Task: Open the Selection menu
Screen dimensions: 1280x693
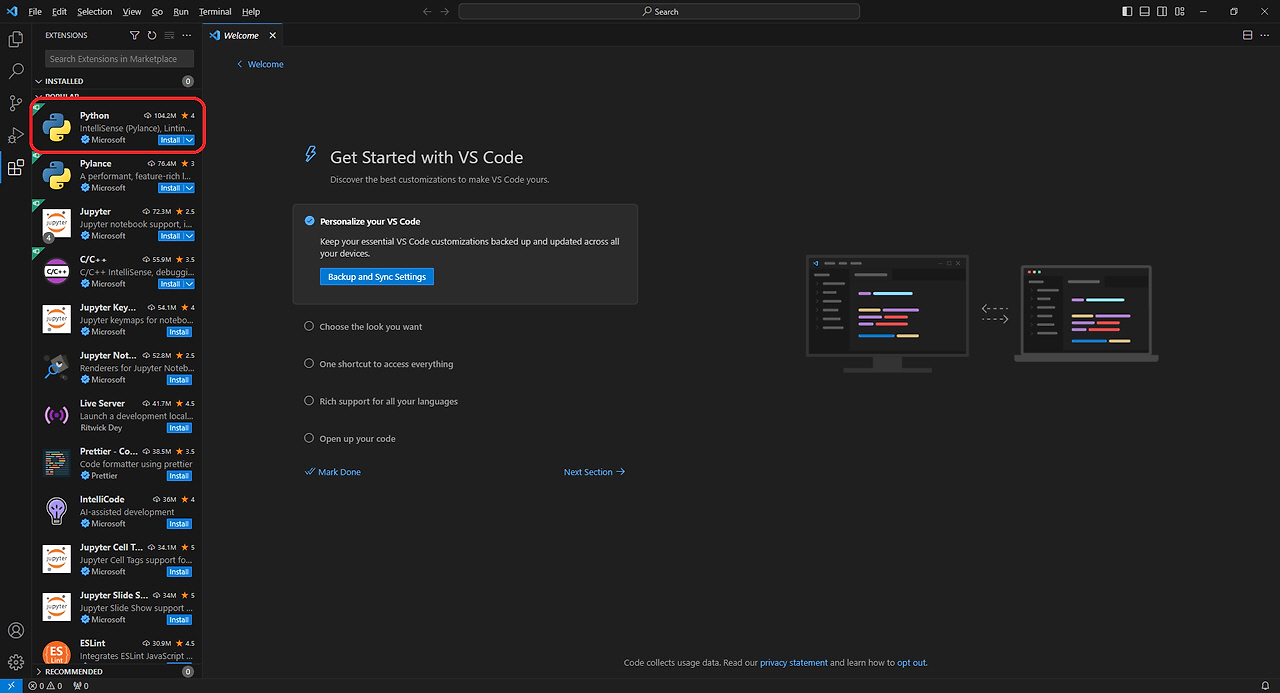Action: 95,11
